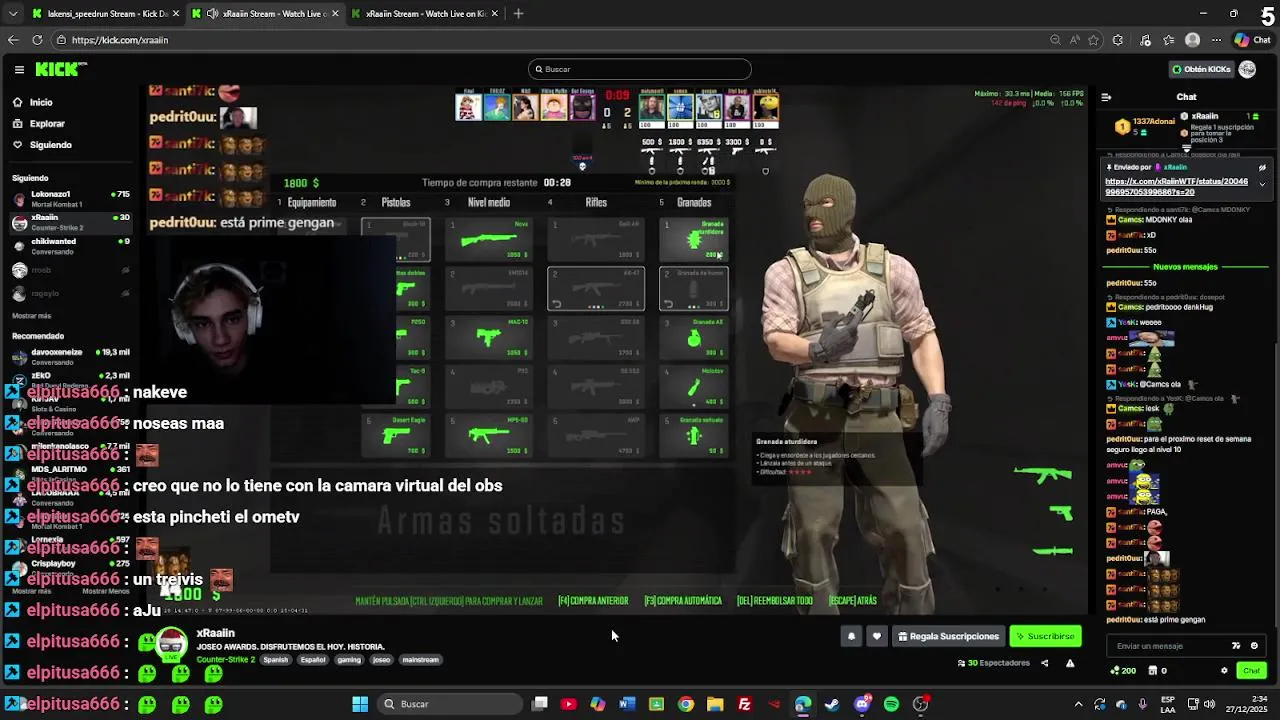Share the stream
Image resolution: width=1280 pixels, height=720 pixels.
(x=1044, y=663)
